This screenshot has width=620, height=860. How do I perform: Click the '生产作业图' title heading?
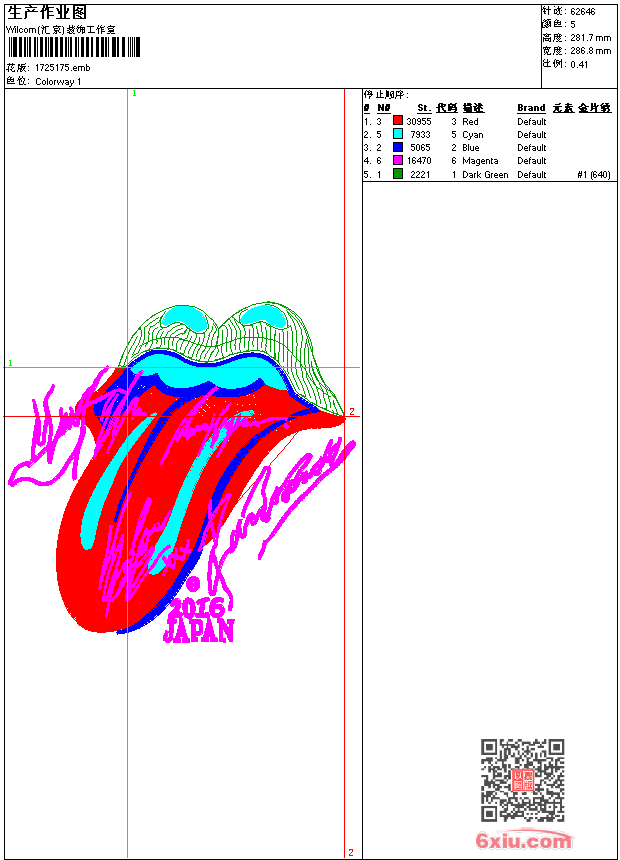point(47,13)
